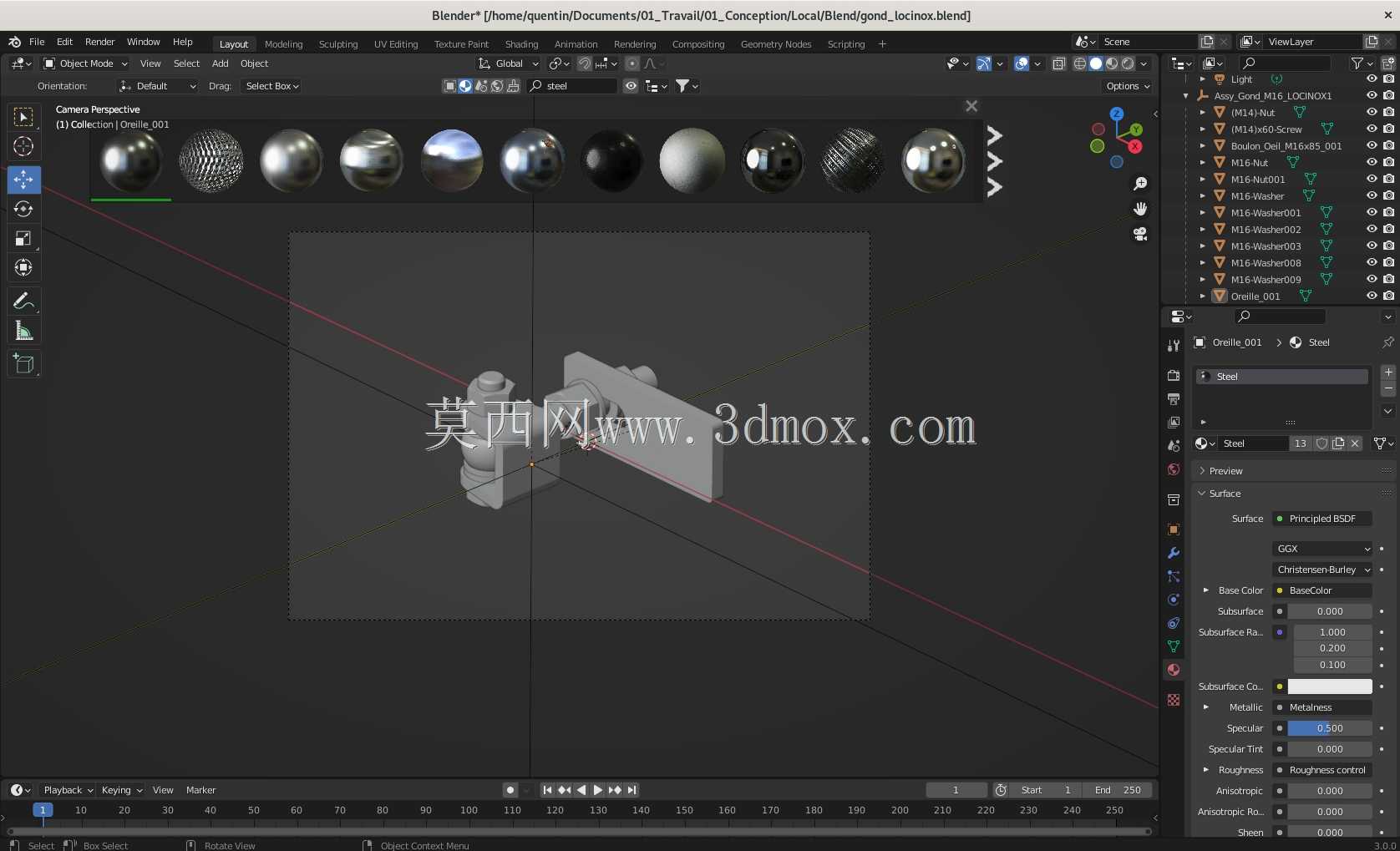Select the Annotate tool
Viewport: 1400px width, 851px height.
click(x=23, y=301)
